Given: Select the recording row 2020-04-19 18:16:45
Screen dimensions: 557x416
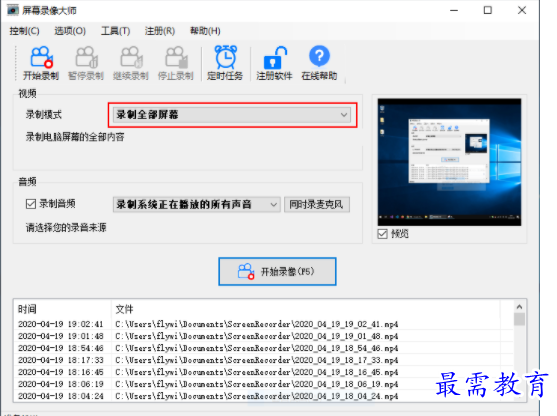Looking at the screenshot, I should (264, 372).
